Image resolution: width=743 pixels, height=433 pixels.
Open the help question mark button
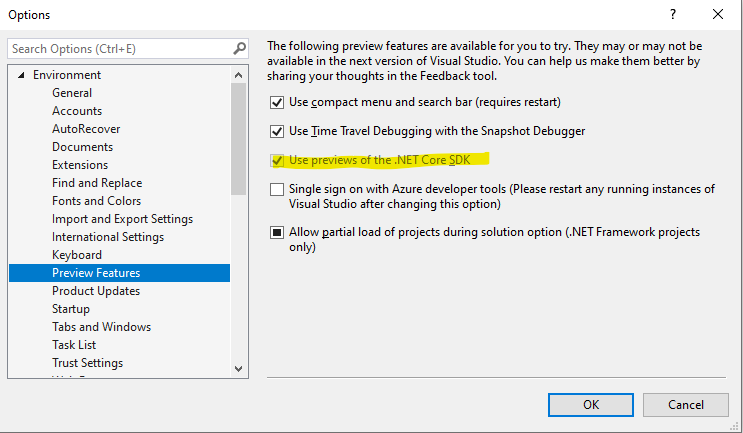pyautogui.click(x=673, y=14)
